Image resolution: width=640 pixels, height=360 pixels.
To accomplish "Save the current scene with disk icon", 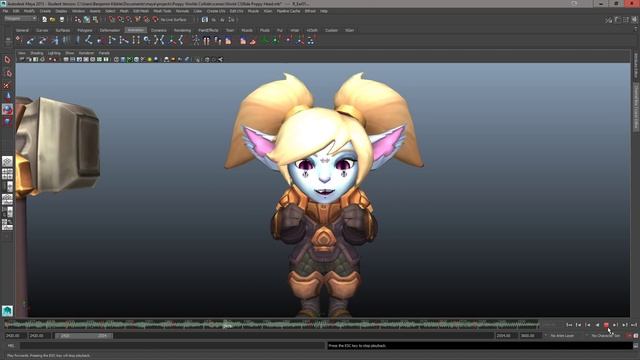I will click(x=62, y=20).
